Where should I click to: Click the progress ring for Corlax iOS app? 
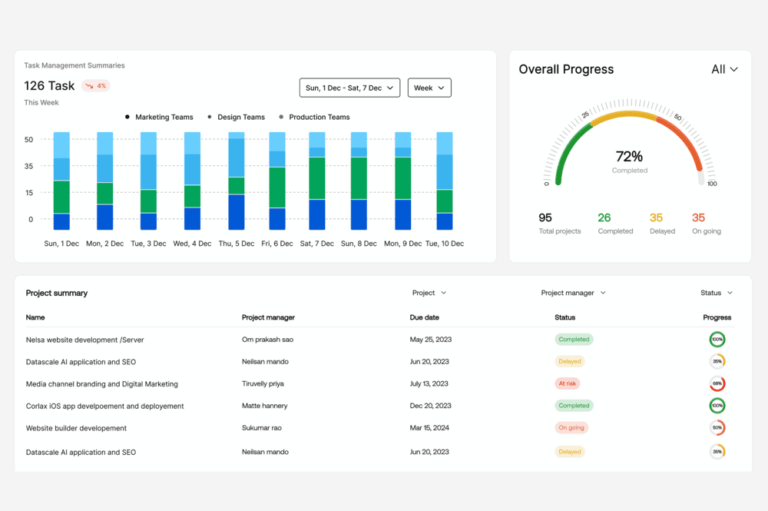[x=716, y=406]
